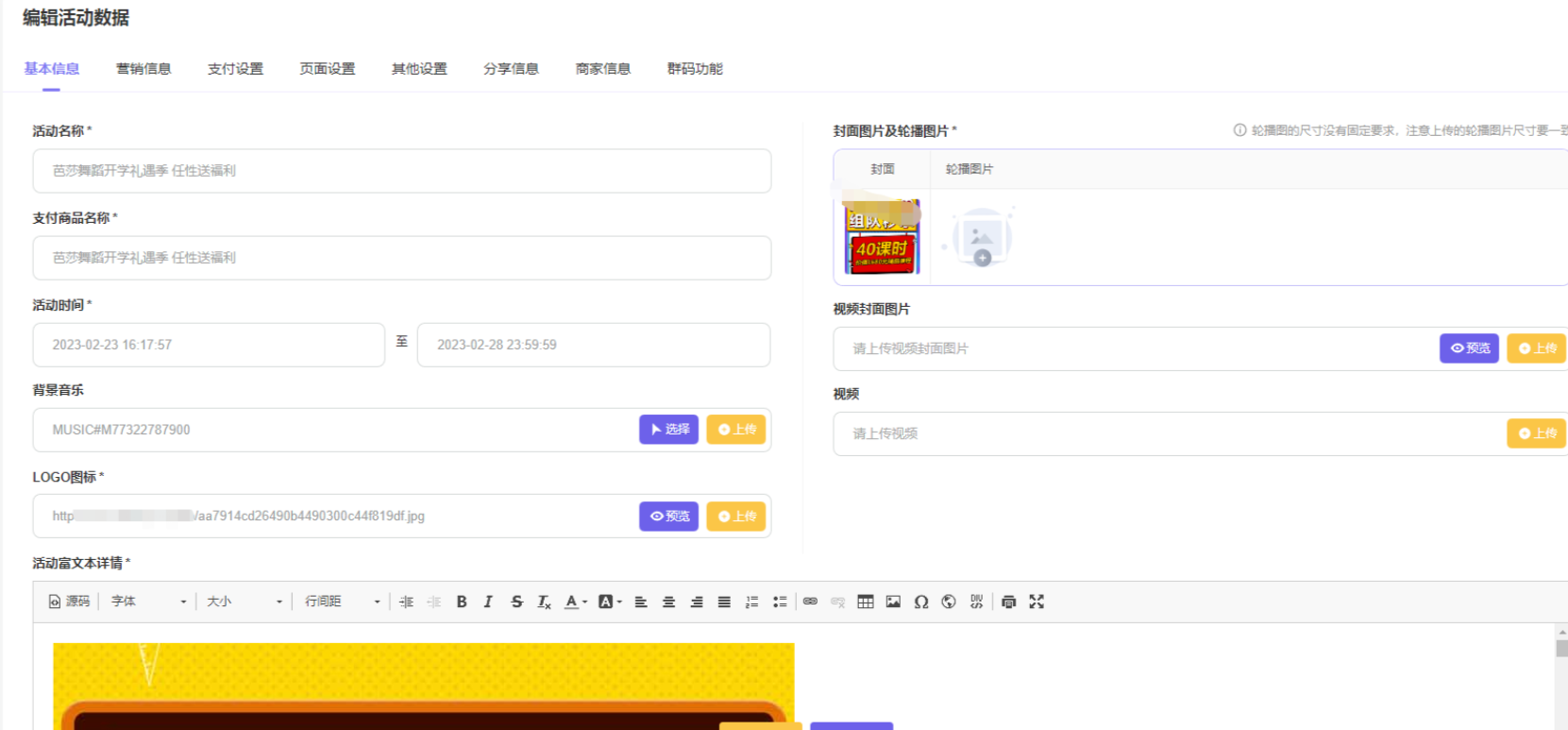Insert a table
1568x730 pixels.
[866, 602]
